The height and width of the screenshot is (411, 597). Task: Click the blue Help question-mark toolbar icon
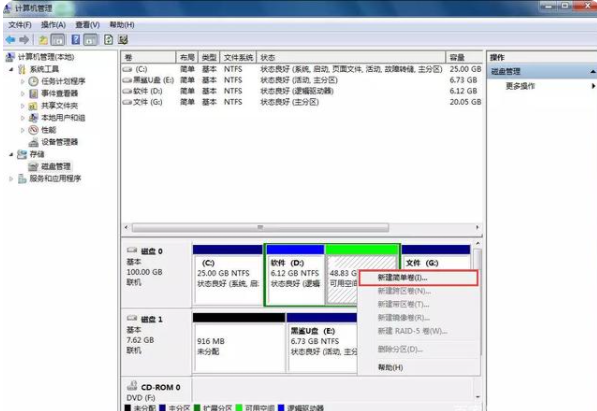[x=76, y=39]
